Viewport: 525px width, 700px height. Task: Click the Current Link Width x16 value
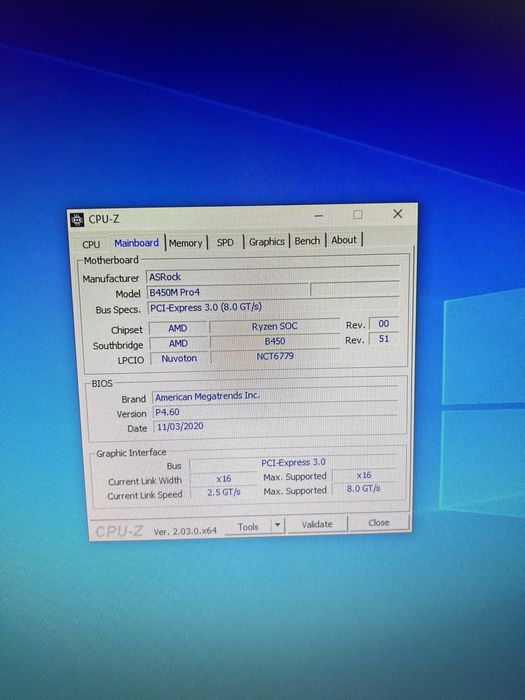pyautogui.click(x=224, y=479)
